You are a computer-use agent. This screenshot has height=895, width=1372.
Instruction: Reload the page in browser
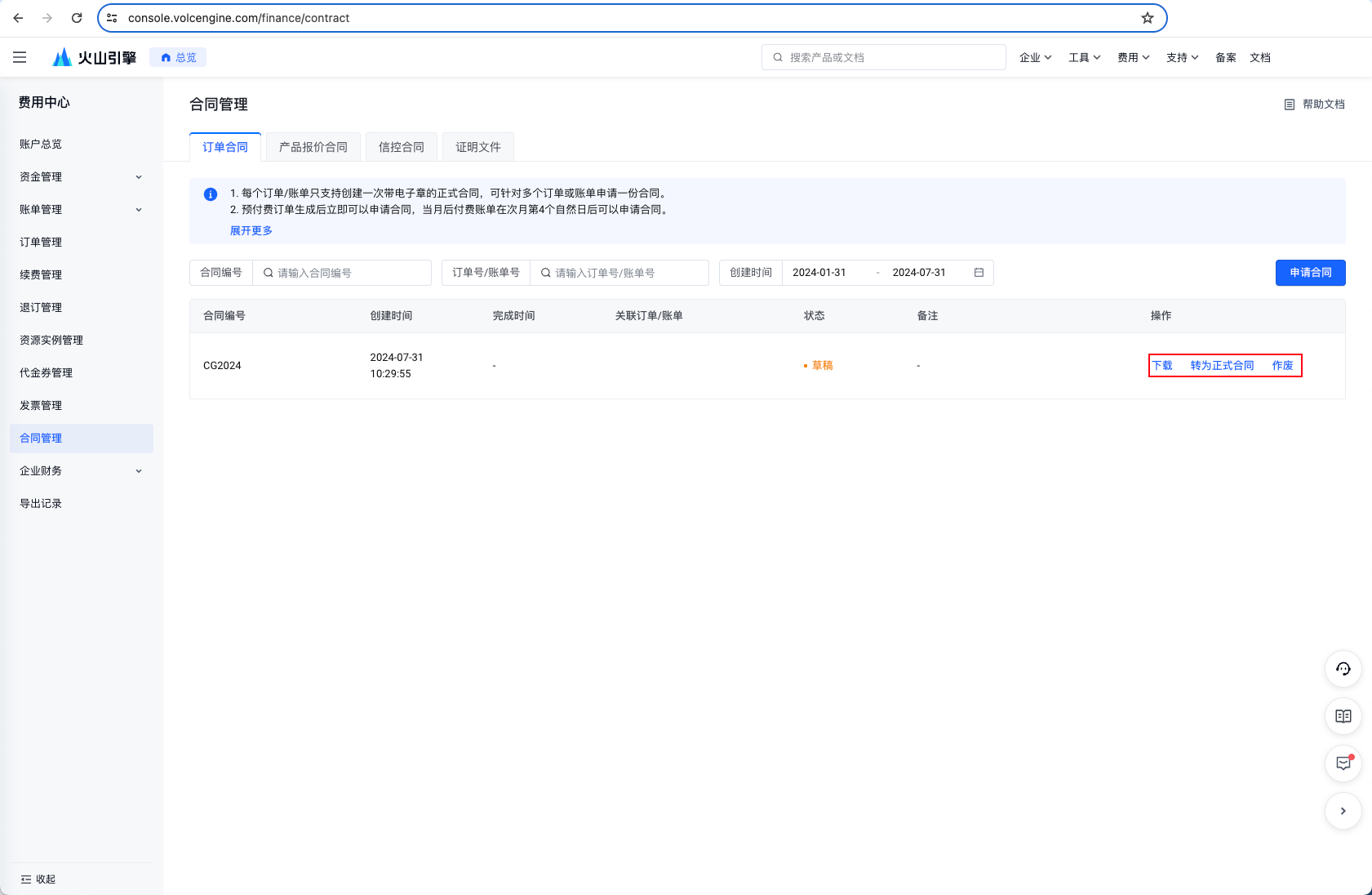(x=77, y=18)
